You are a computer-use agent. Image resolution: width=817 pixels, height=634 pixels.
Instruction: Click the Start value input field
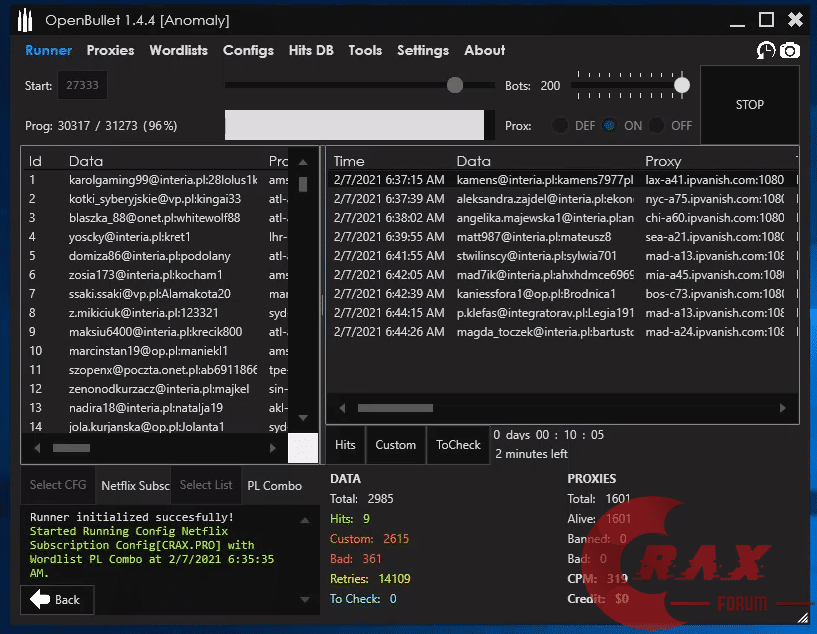point(82,85)
